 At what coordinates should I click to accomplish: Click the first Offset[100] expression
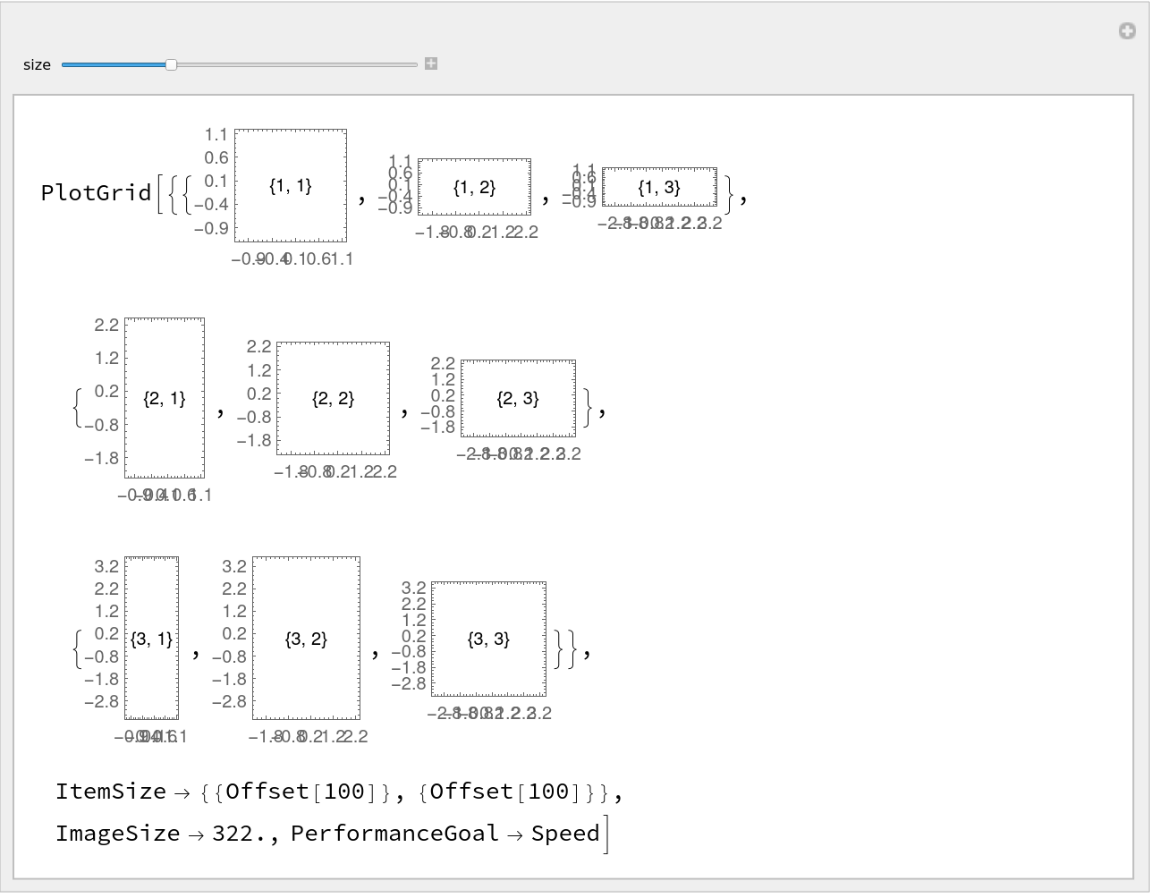click(301, 792)
